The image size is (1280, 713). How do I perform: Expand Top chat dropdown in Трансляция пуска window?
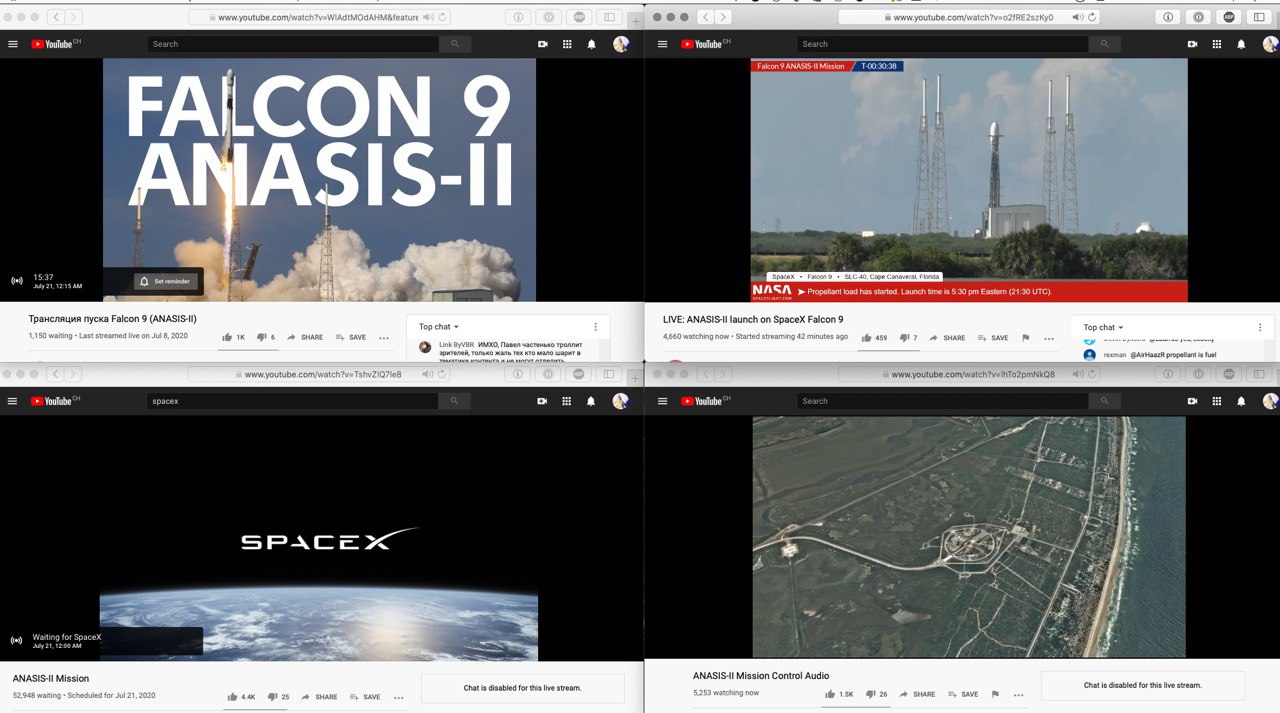click(439, 327)
